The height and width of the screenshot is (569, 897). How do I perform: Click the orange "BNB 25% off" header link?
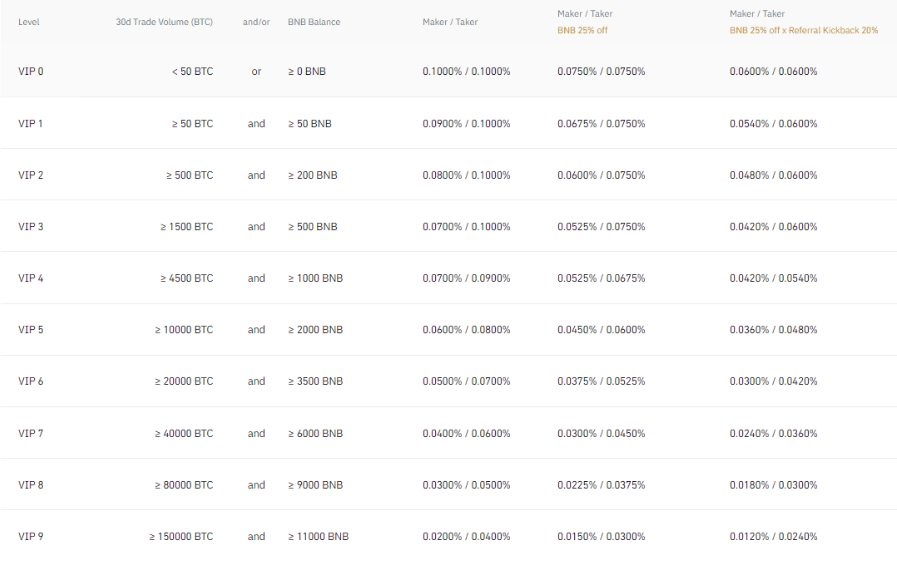coord(584,30)
